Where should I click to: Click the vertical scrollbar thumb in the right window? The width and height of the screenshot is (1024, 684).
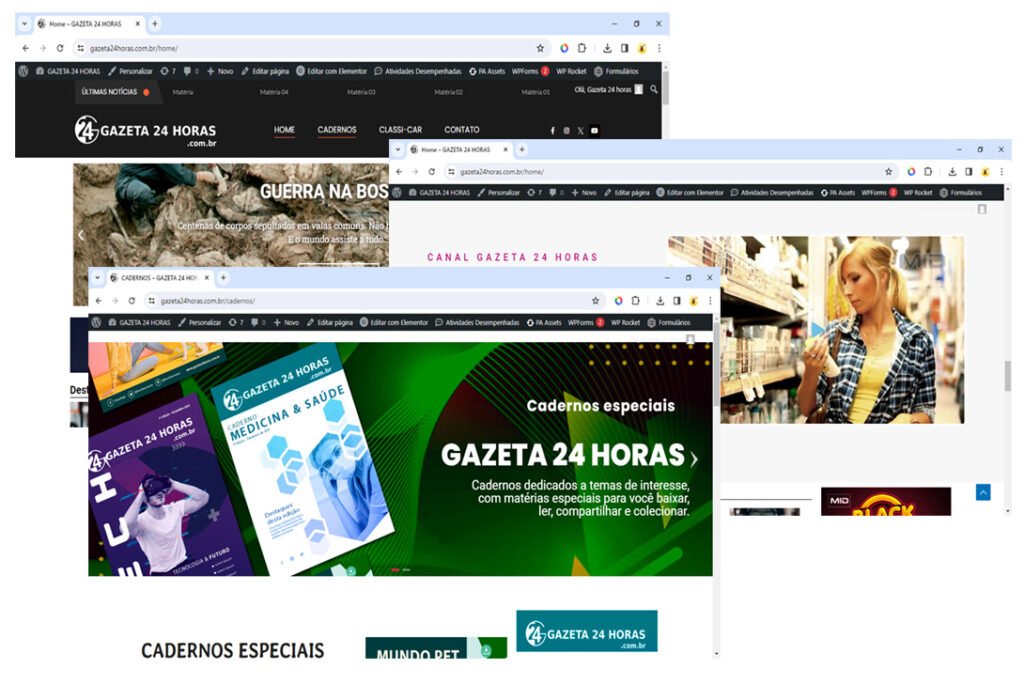point(1008,376)
